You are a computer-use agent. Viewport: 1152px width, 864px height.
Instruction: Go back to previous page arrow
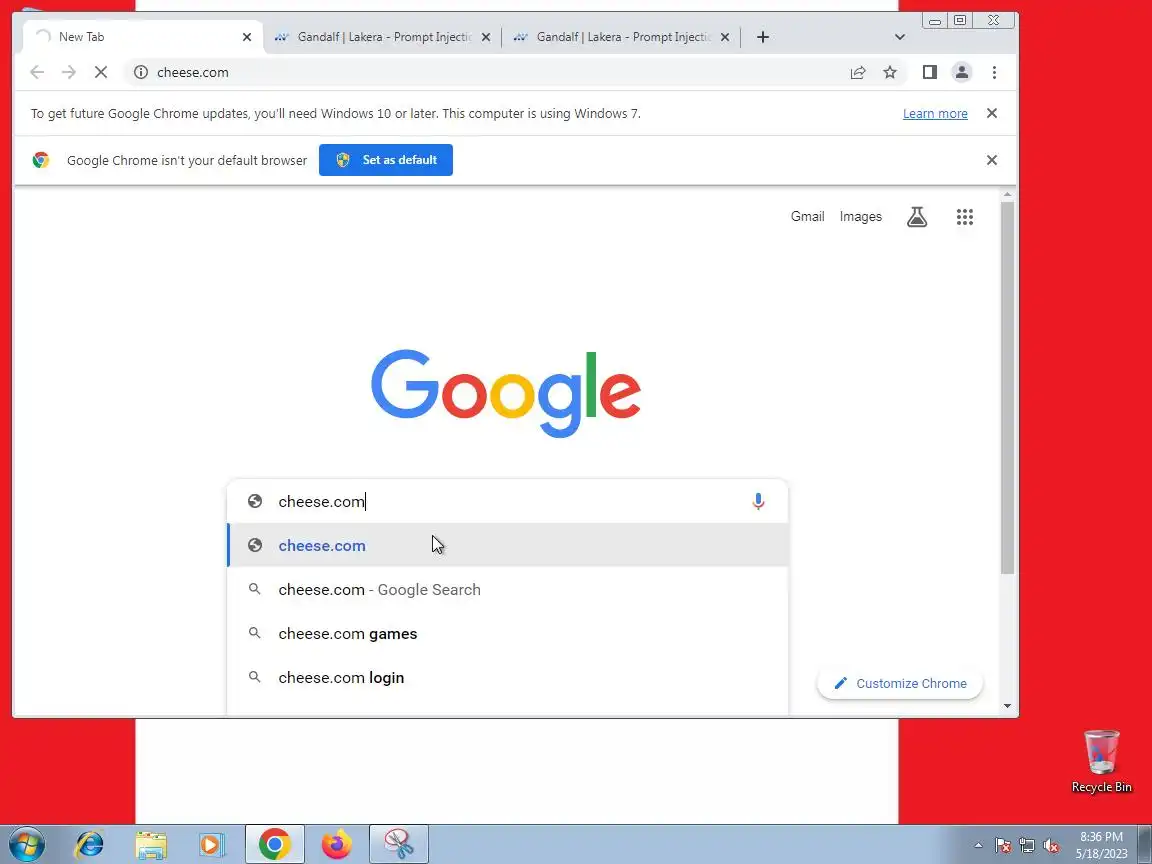(x=37, y=72)
